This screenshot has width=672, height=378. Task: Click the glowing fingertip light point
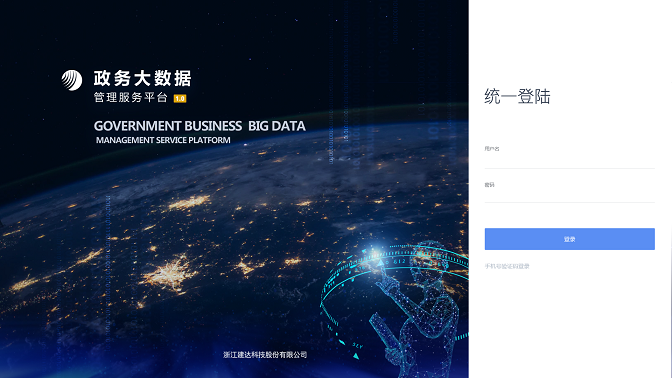click(x=375, y=253)
